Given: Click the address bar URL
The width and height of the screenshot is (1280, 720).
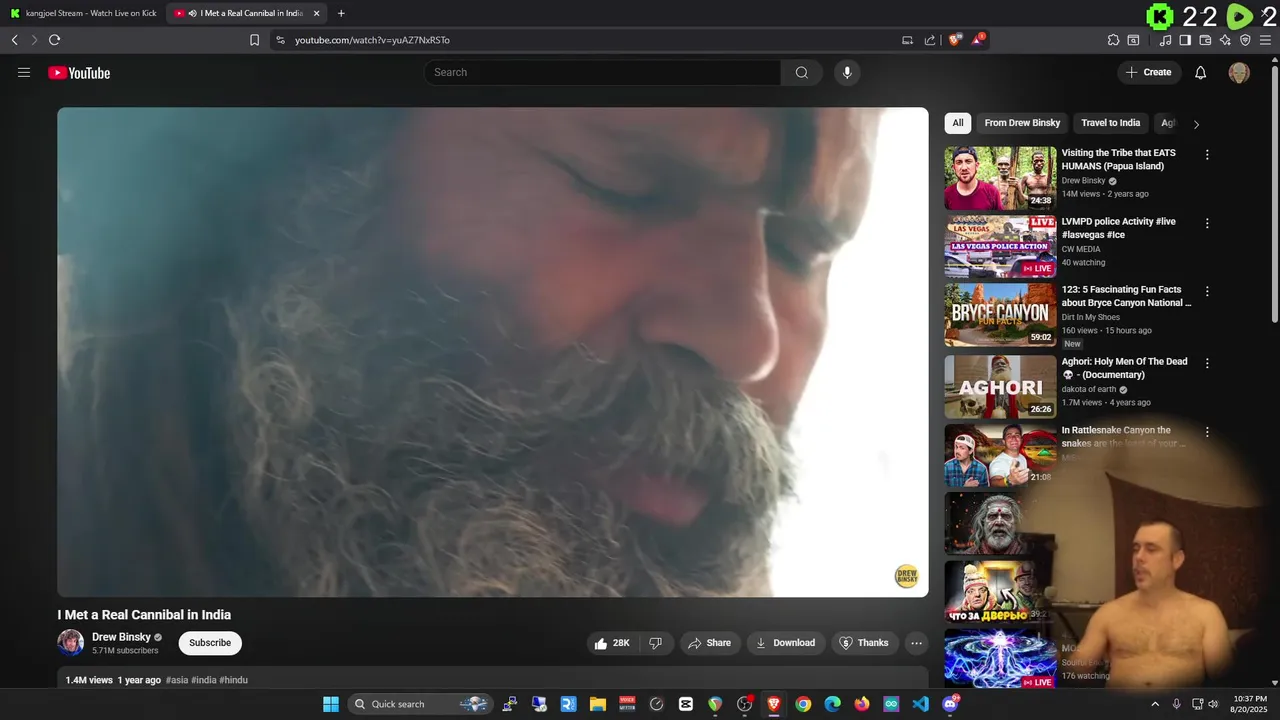Looking at the screenshot, I should pyautogui.click(x=372, y=40).
